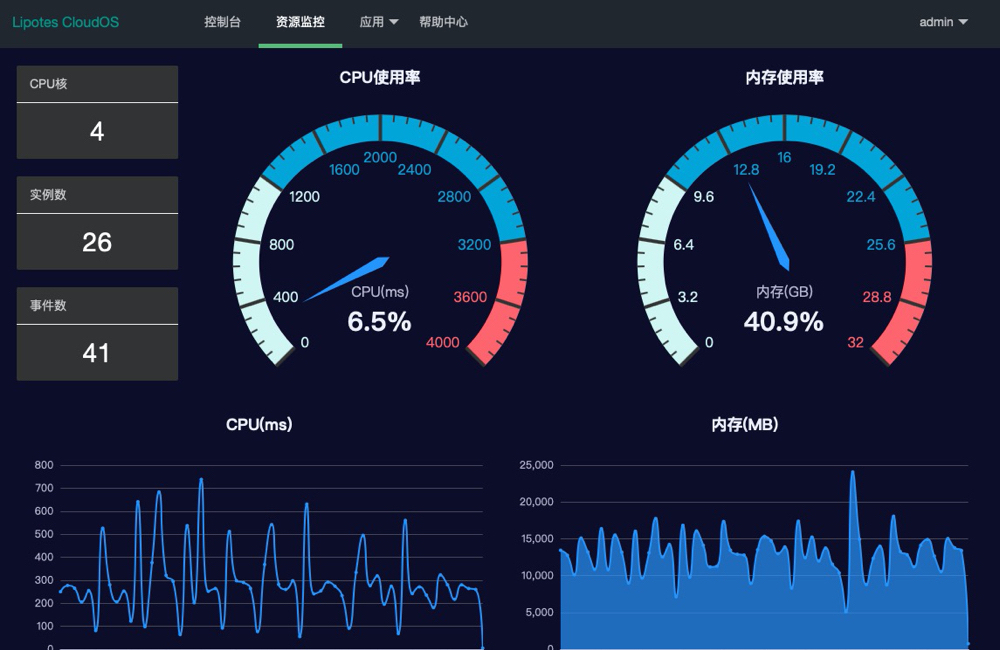The image size is (1000, 650).
Task: Click the 28.8 label on memory gauge
Action: coord(877,297)
